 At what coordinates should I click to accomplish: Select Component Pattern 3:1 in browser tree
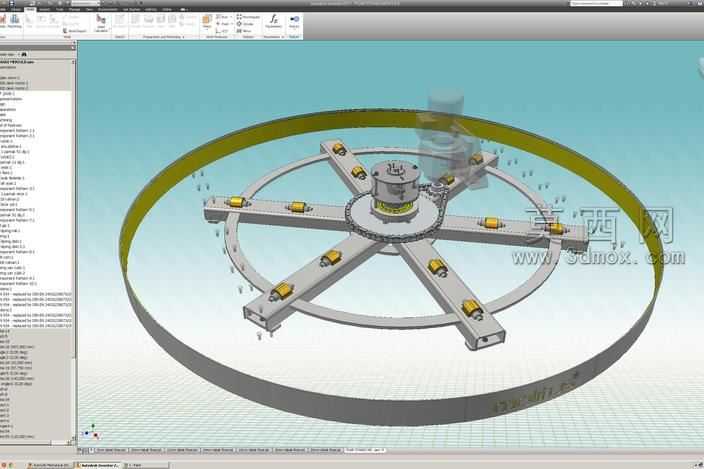tap(18, 136)
